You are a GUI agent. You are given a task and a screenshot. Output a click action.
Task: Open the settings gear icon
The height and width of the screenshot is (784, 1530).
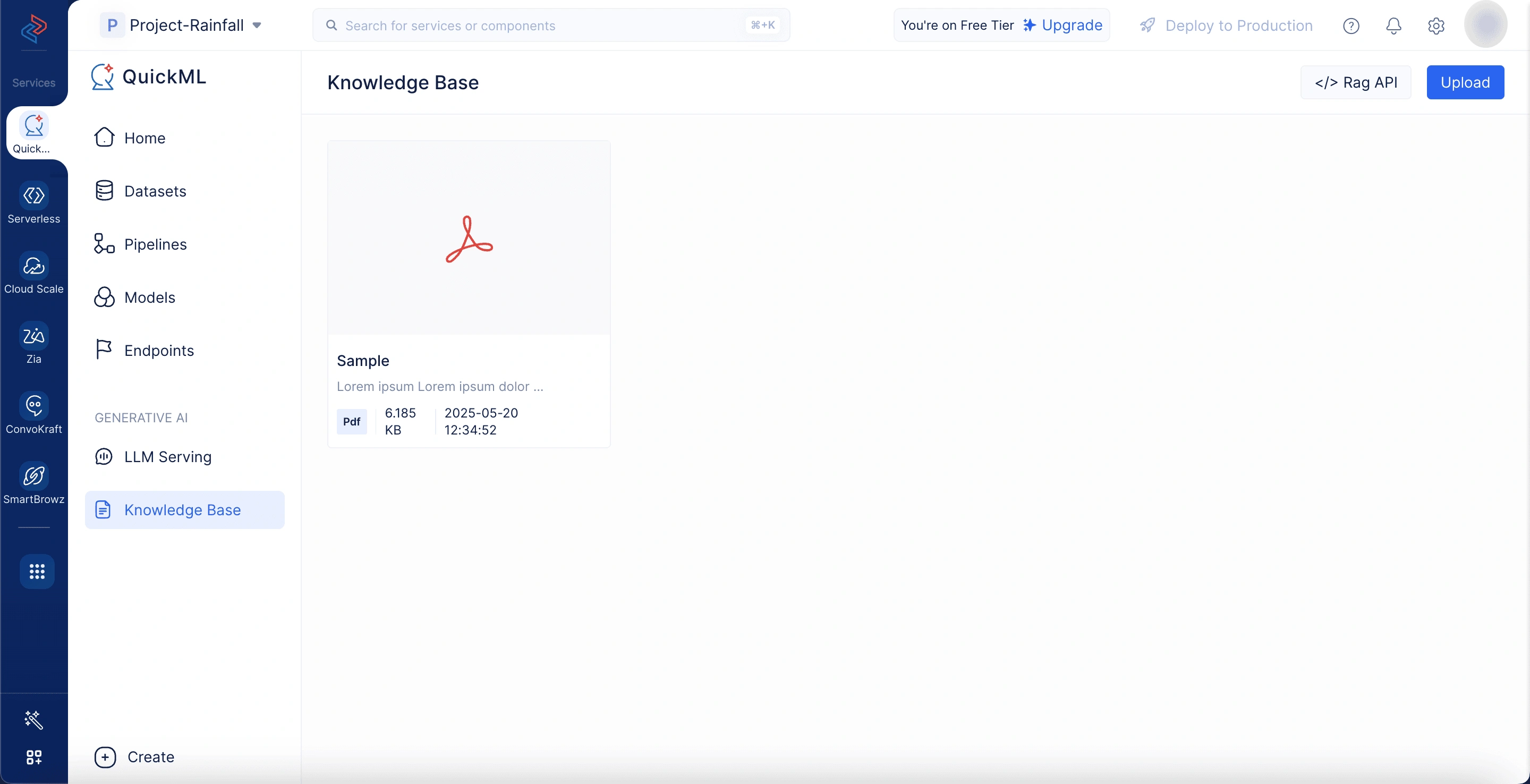(x=1435, y=25)
